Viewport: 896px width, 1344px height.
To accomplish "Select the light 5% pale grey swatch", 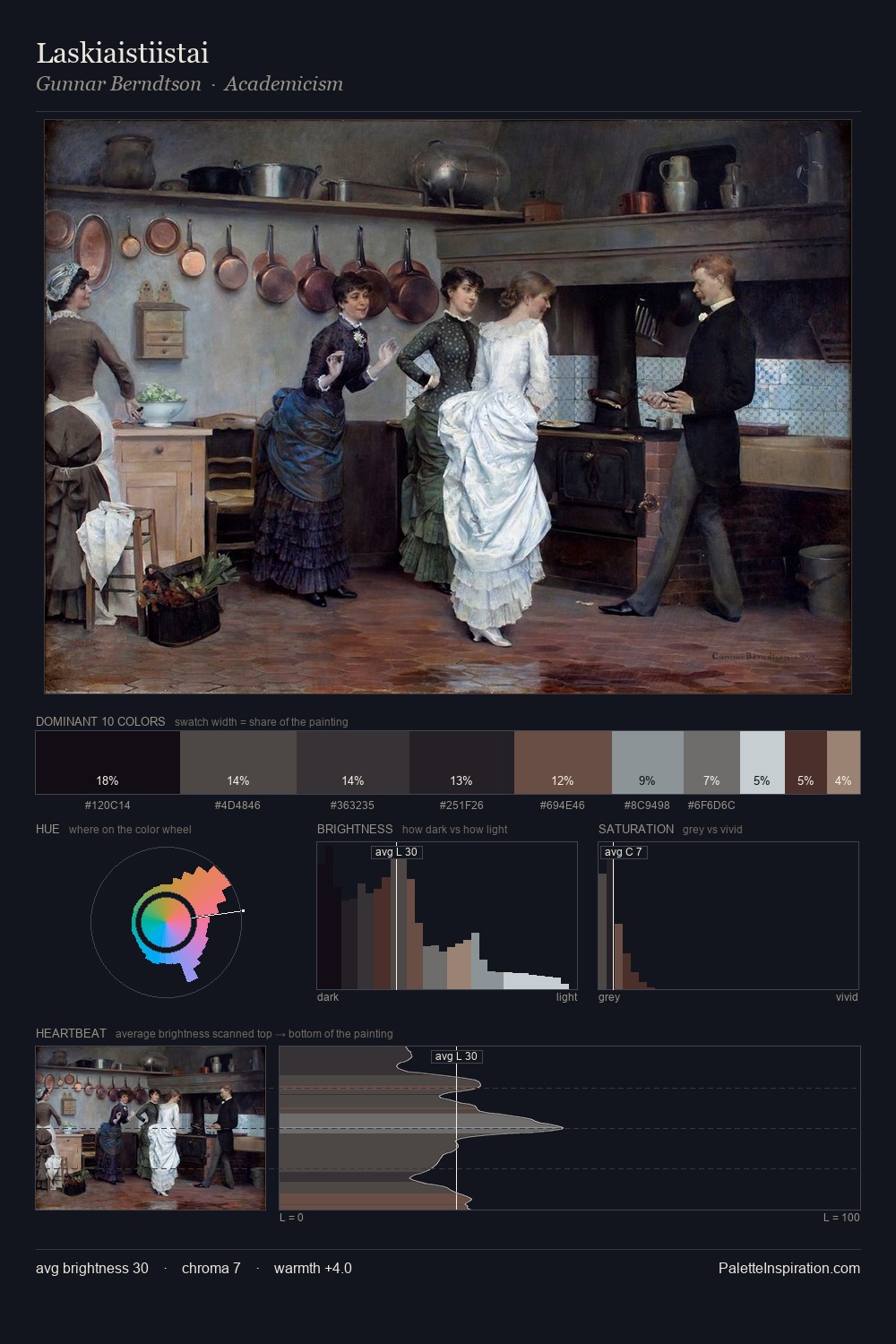I will tap(762, 762).
